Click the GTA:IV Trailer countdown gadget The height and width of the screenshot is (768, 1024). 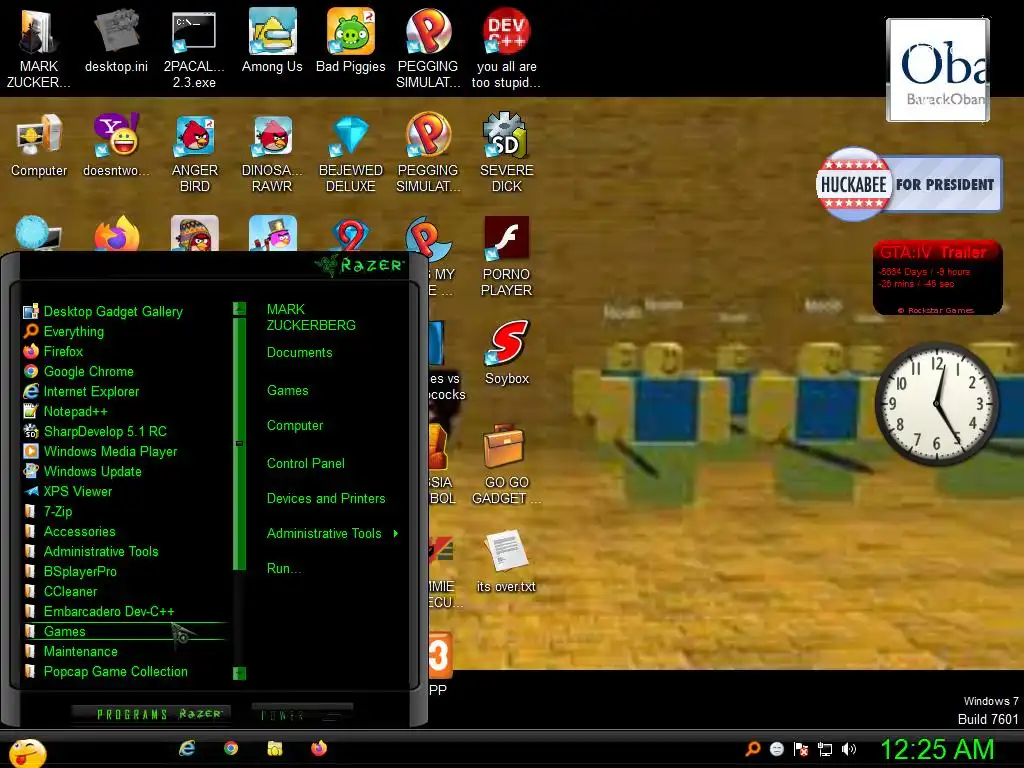(x=937, y=278)
